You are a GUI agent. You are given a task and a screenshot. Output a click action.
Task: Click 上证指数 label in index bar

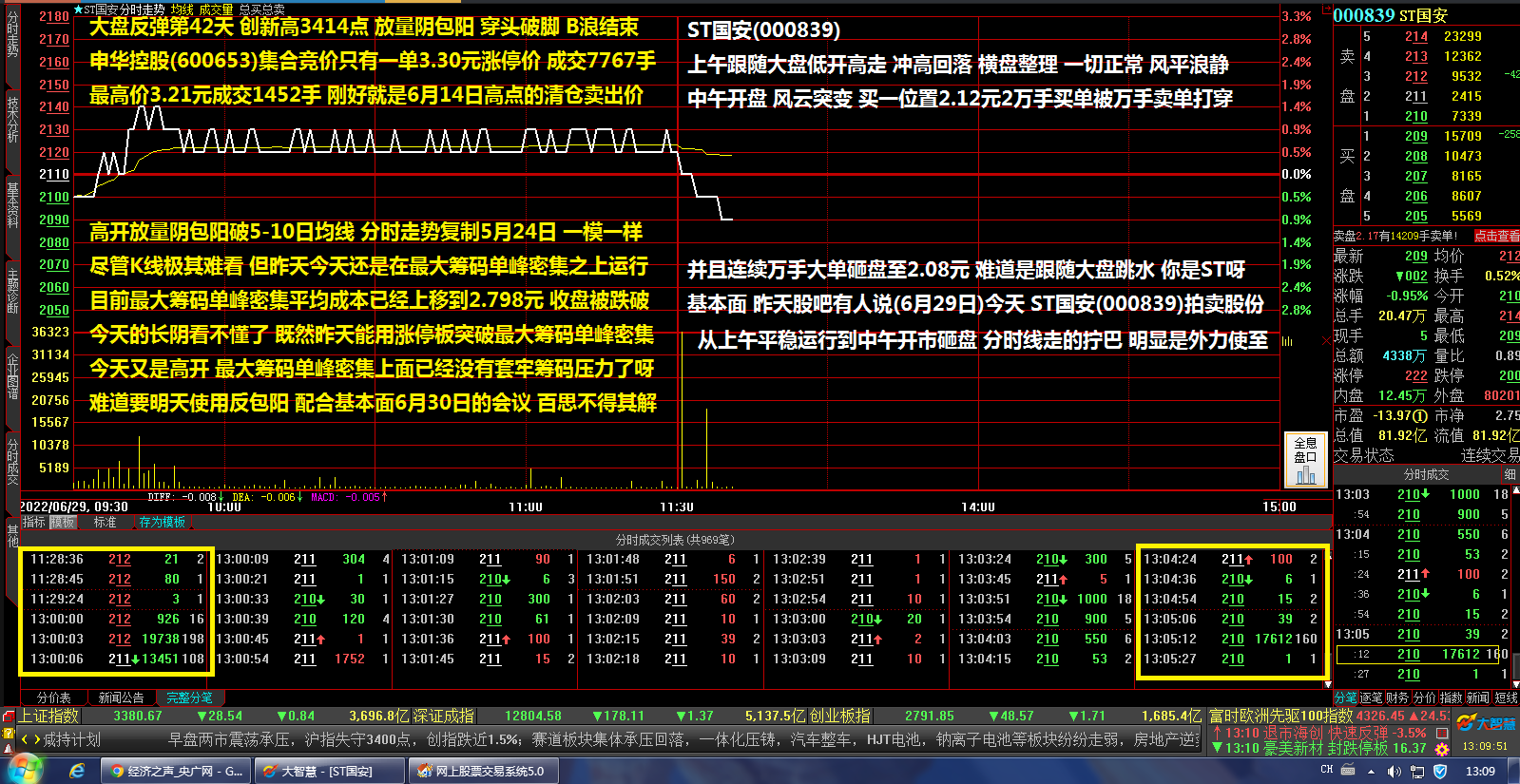49,716
